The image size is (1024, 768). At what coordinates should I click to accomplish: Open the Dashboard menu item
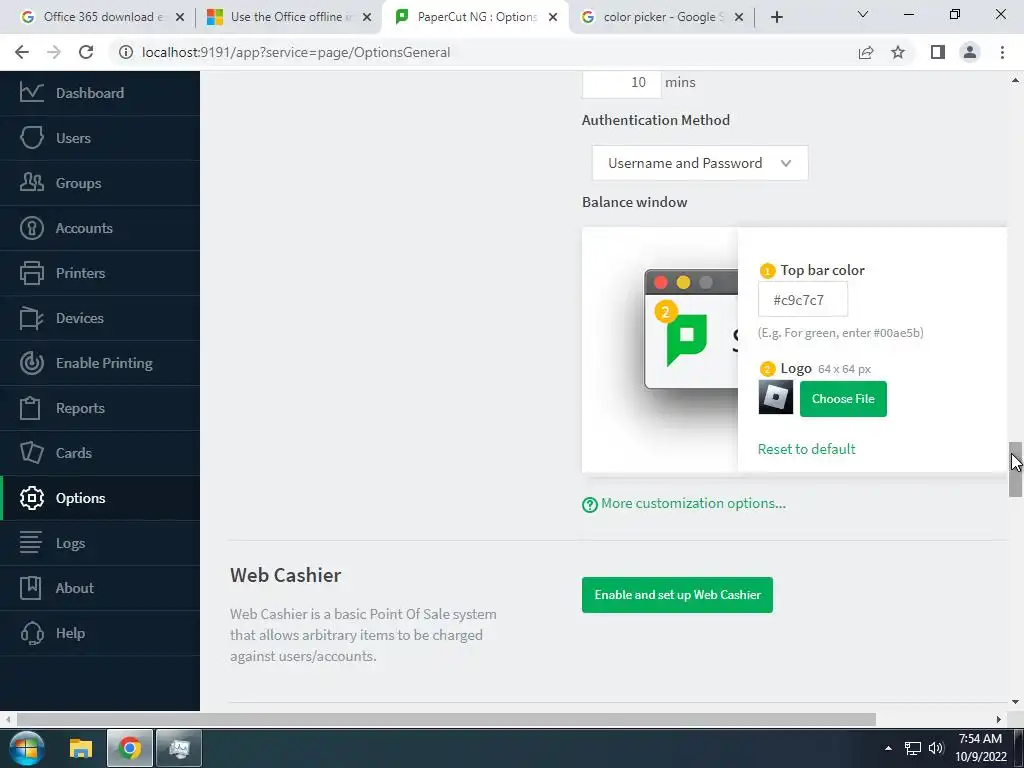(x=100, y=93)
